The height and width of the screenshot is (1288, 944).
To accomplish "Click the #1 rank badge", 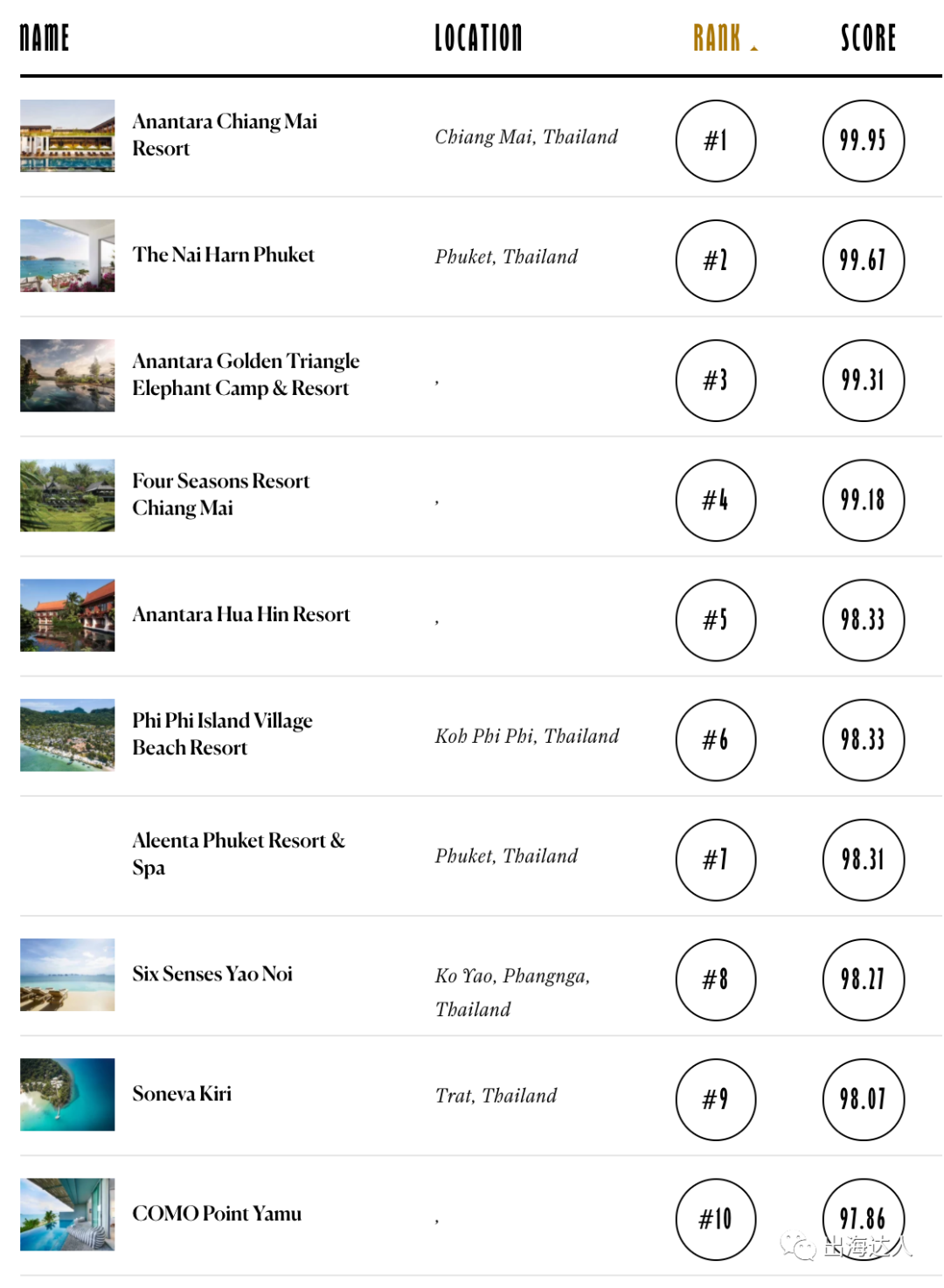I will click(x=715, y=141).
